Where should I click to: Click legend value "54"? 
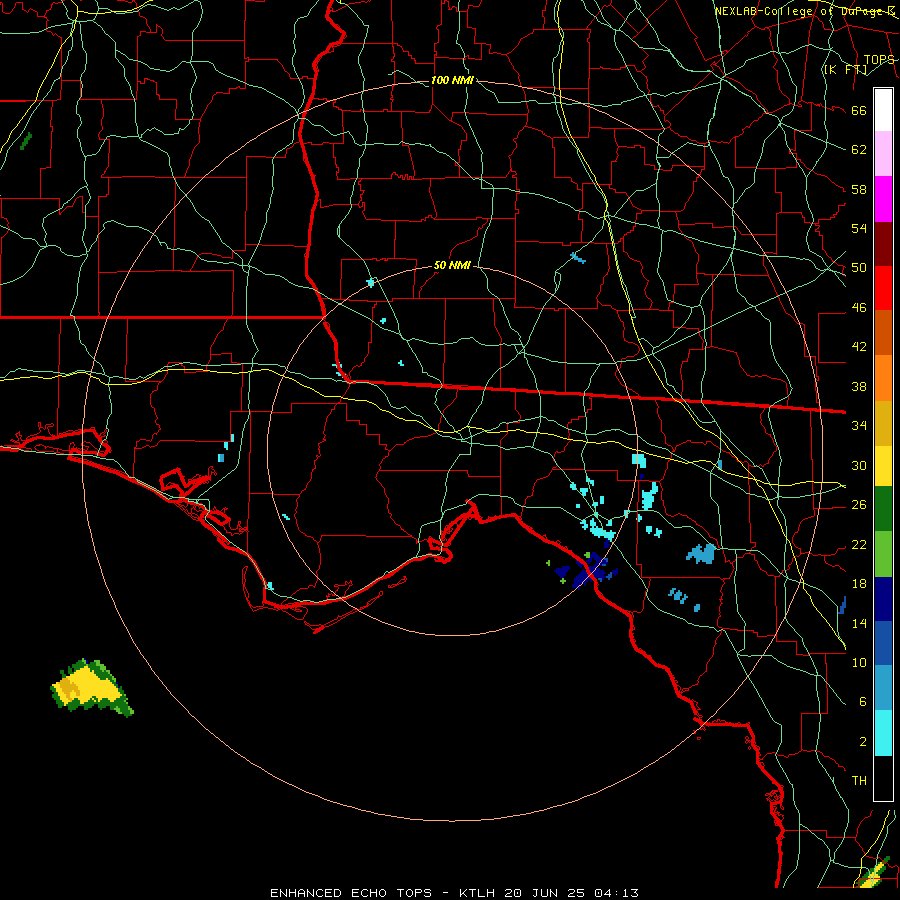click(859, 228)
